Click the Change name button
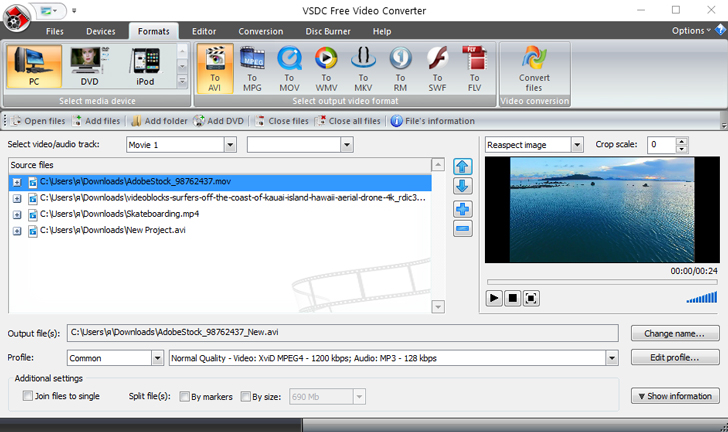The image size is (728, 432). coord(675,333)
